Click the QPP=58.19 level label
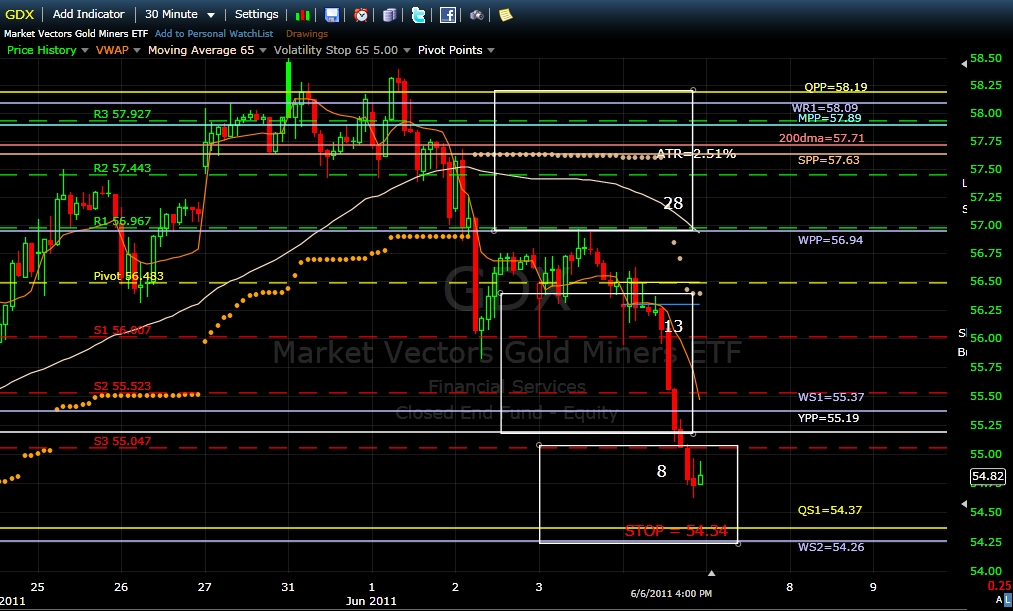Screen dimensions: 1013x611 [x=835, y=87]
